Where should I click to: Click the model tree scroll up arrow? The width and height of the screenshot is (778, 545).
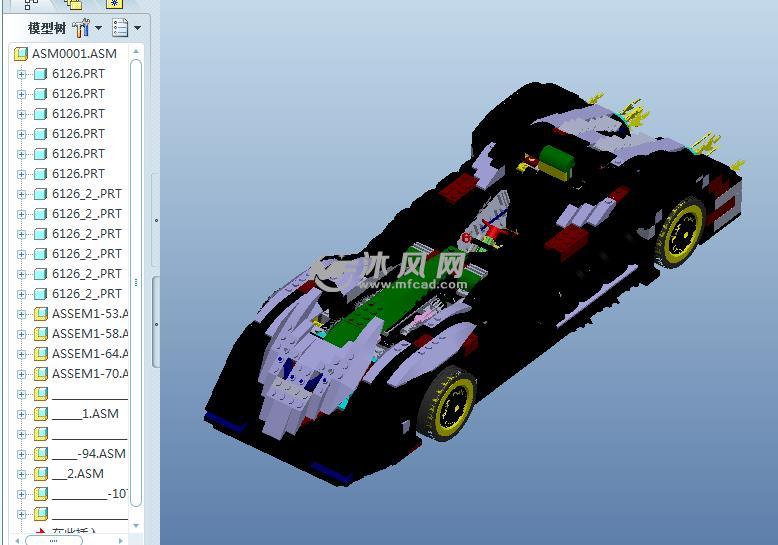coord(136,52)
